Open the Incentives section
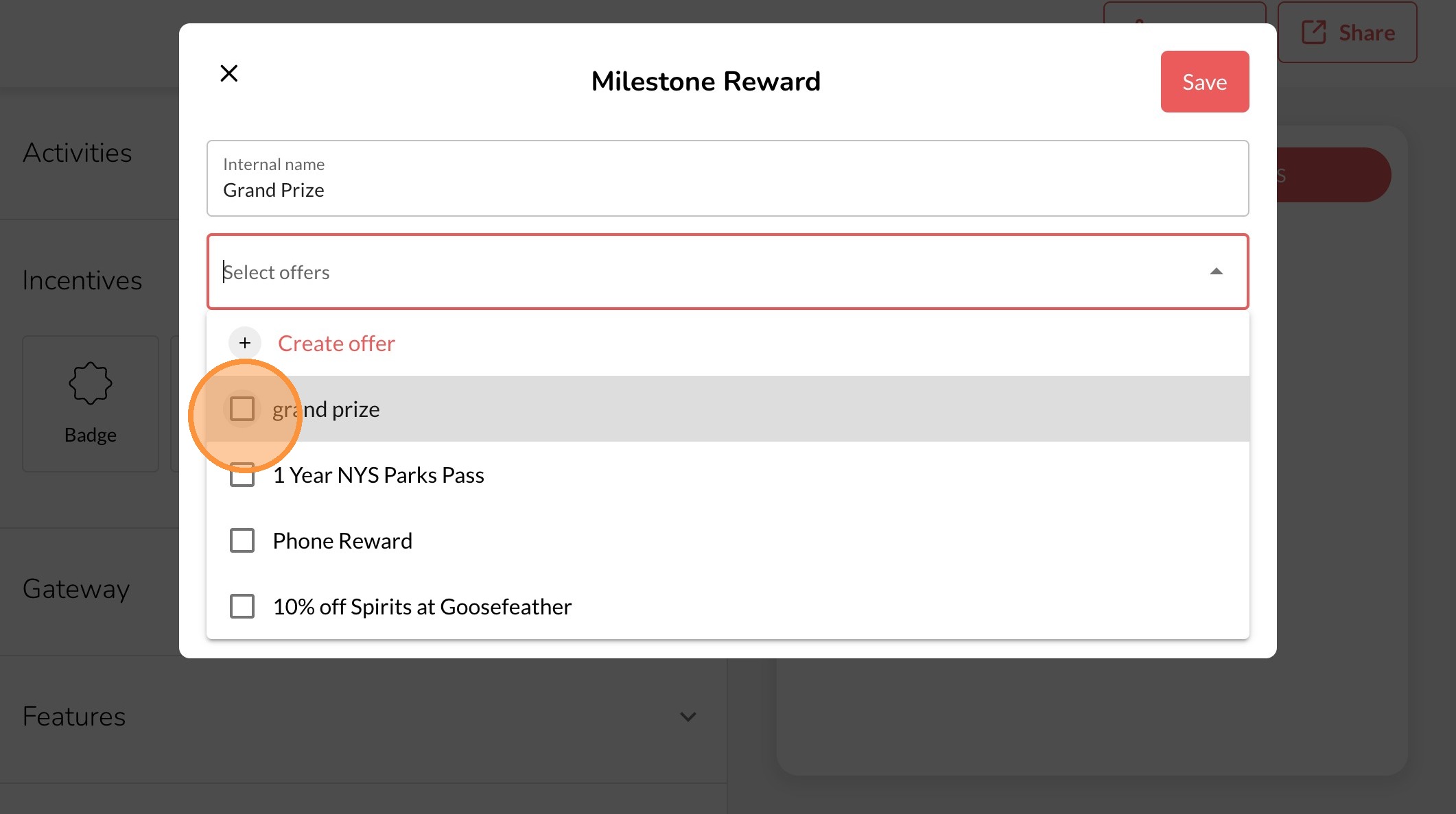The width and height of the screenshot is (1456, 814). click(82, 280)
